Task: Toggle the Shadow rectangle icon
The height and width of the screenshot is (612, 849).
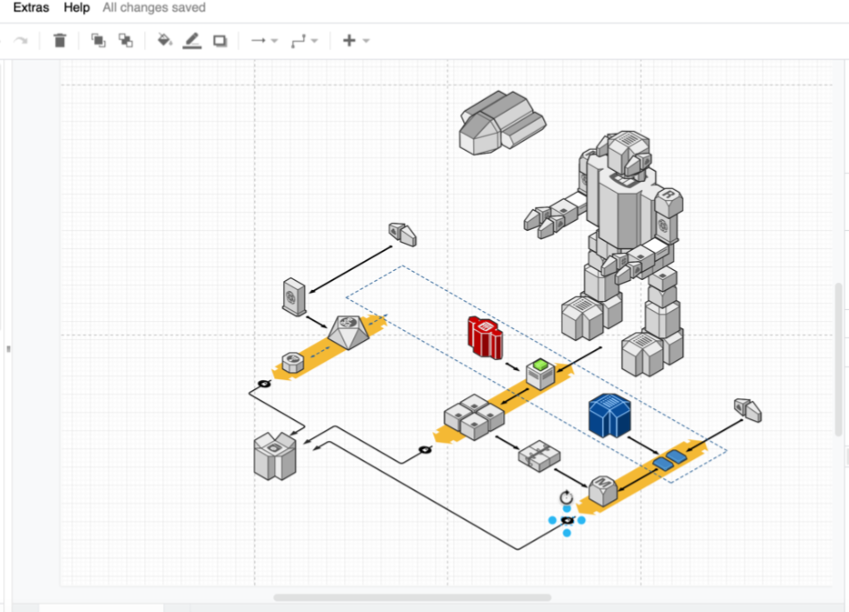Action: [x=220, y=41]
